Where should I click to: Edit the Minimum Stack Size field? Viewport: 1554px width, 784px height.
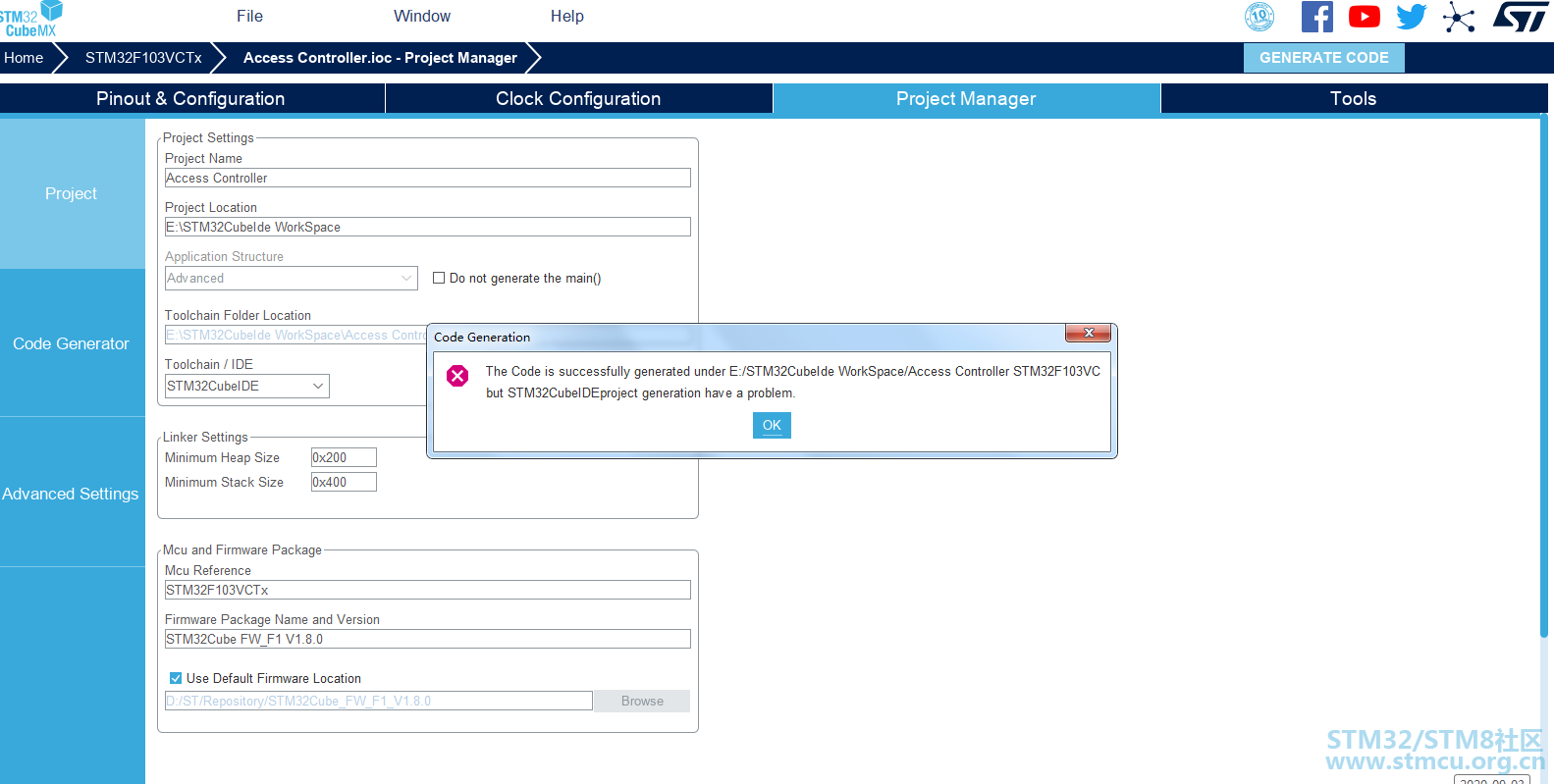tap(344, 482)
